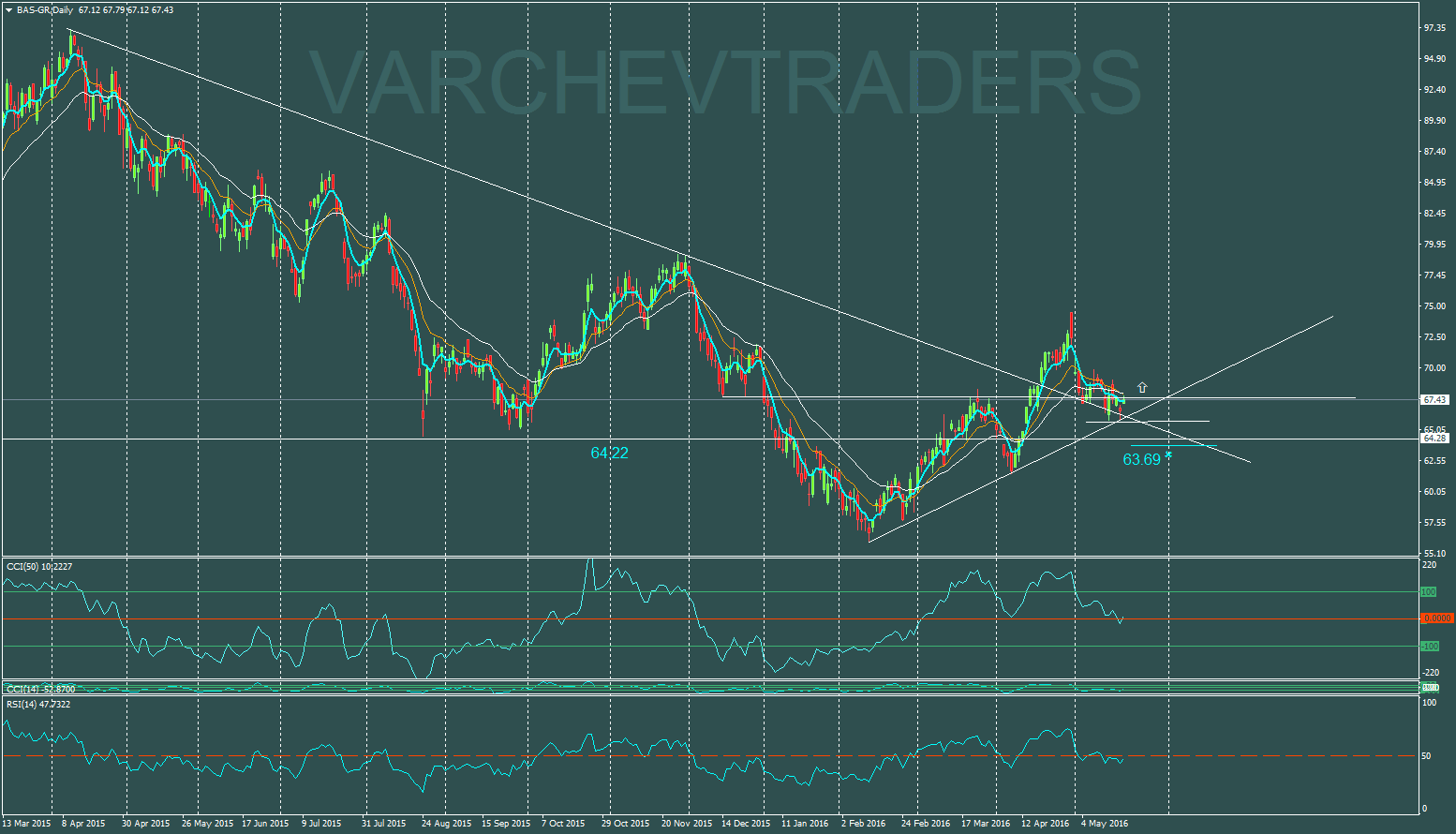Select the cyan asterisk next to 63.69
The width and height of the screenshot is (1456, 834).
pos(1168,456)
